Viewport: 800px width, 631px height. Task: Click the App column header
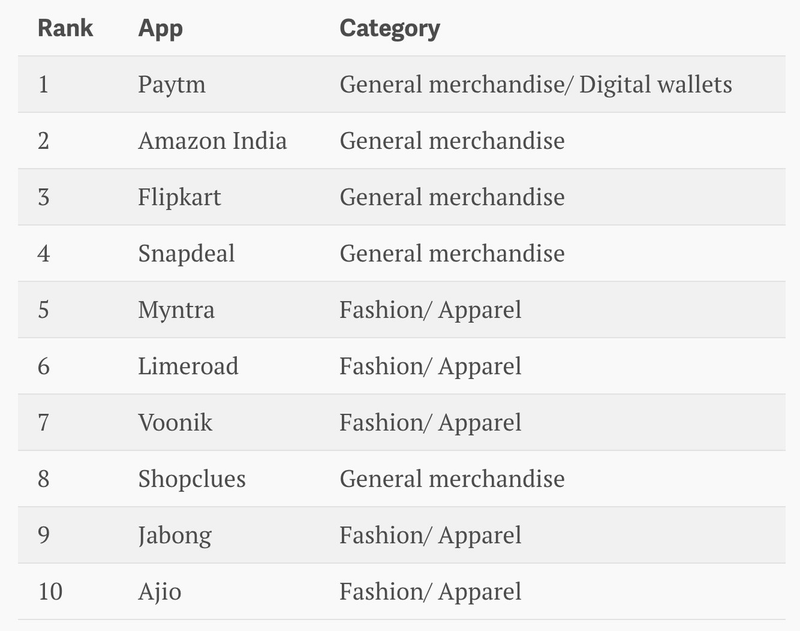[160, 28]
